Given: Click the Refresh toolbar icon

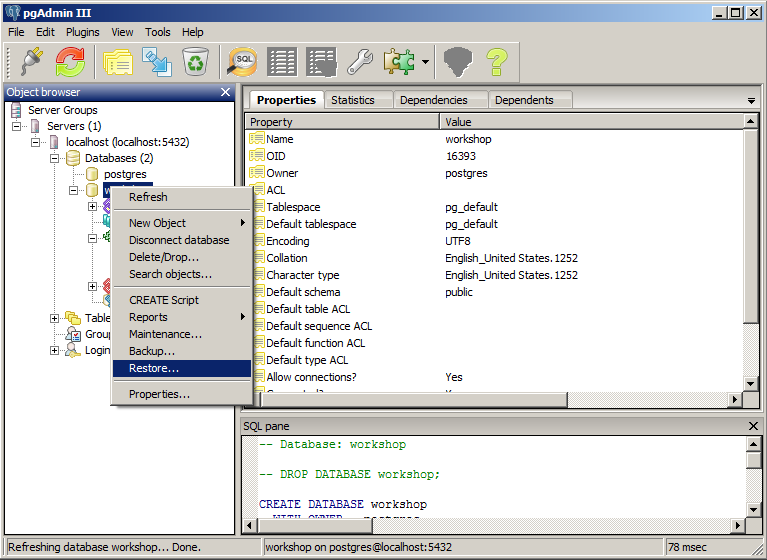Looking at the screenshot, I should pyautogui.click(x=70, y=62).
